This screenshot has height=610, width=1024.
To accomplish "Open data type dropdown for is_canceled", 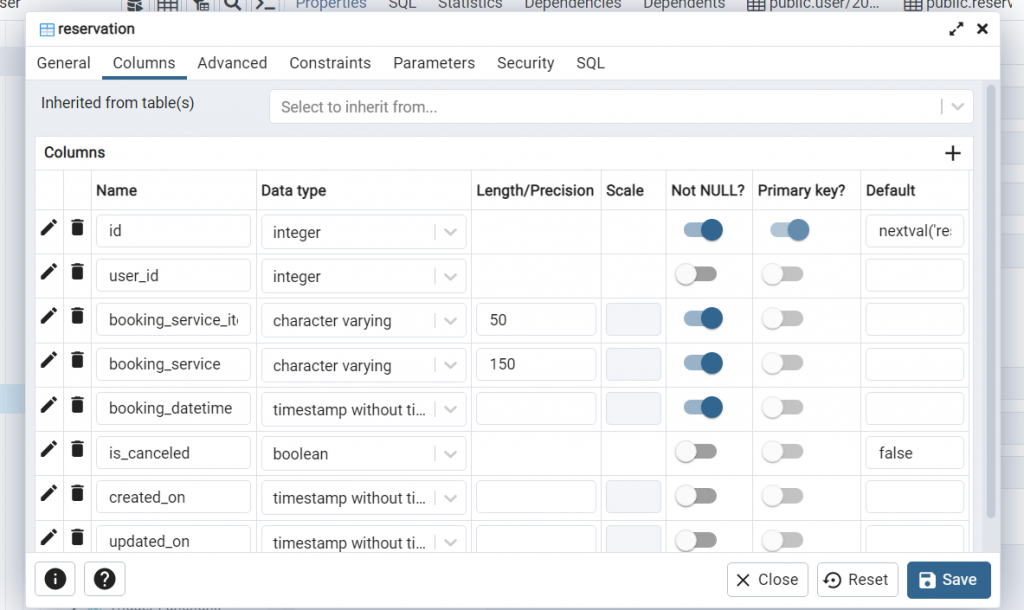I will (451, 453).
